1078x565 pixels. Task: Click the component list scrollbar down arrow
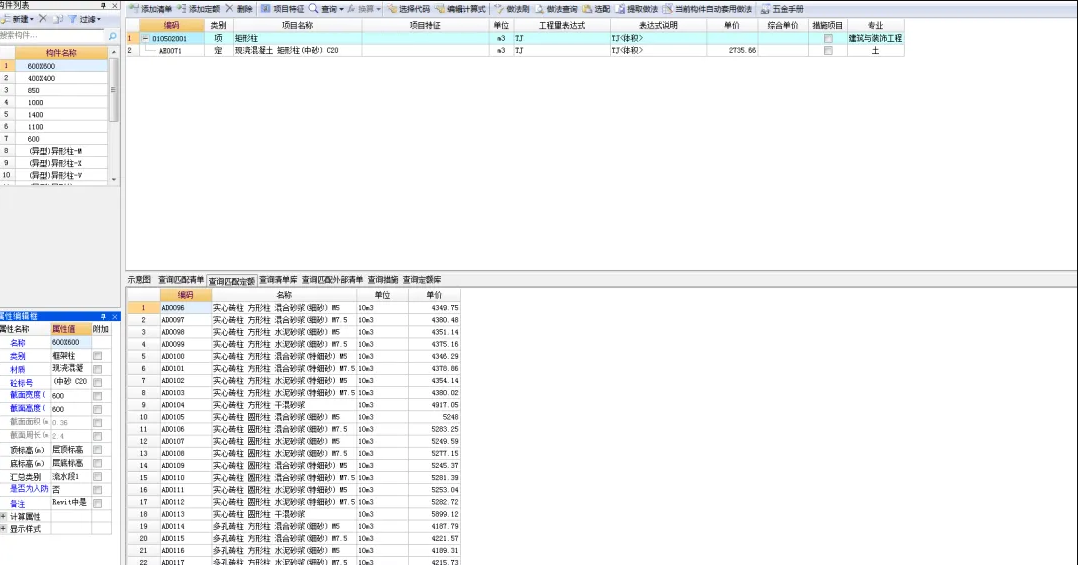(113, 179)
